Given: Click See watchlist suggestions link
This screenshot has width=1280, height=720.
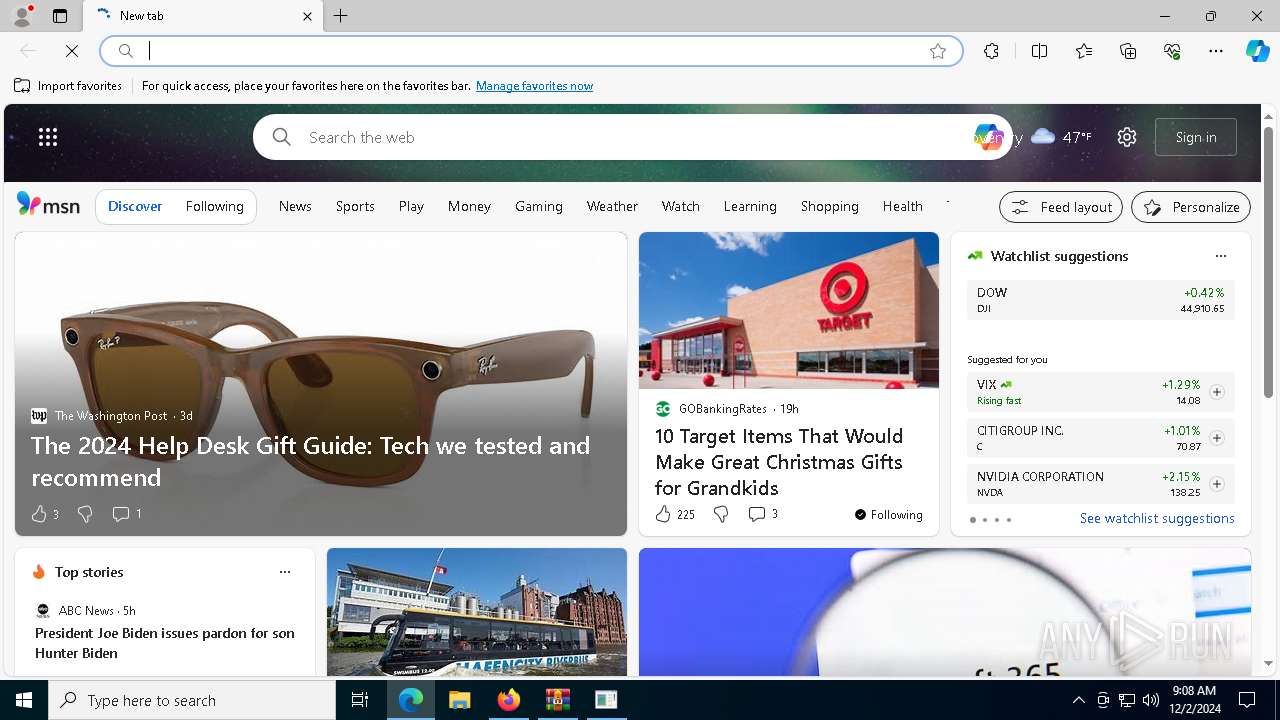Looking at the screenshot, I should click(x=1157, y=518).
